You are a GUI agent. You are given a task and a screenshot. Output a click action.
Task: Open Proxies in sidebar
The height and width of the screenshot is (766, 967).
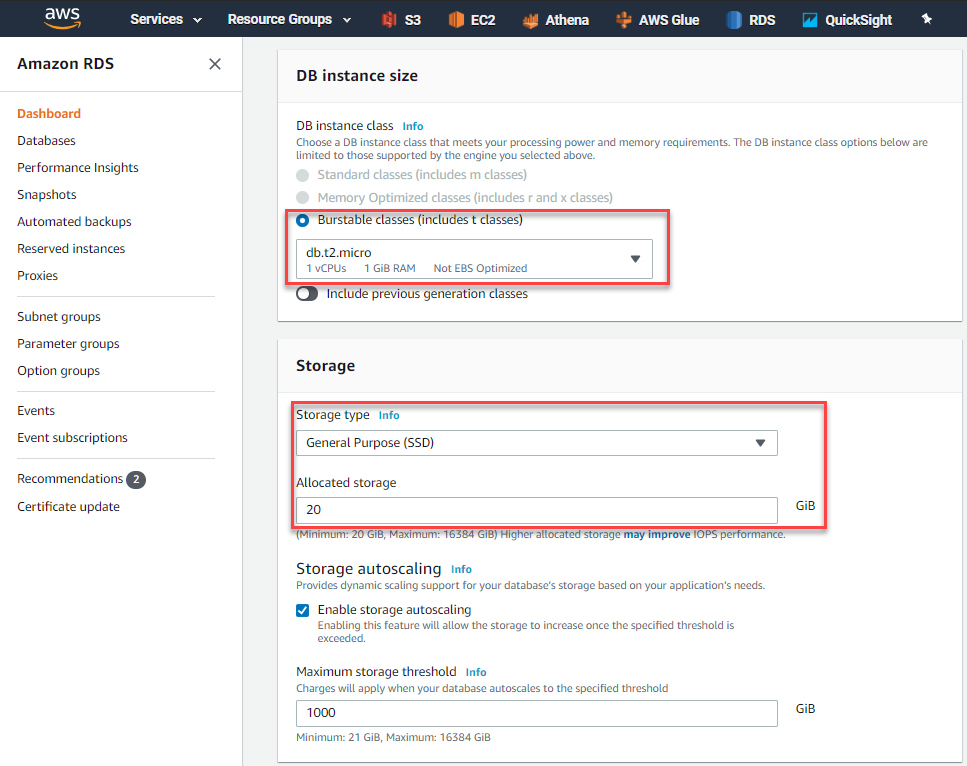point(38,276)
